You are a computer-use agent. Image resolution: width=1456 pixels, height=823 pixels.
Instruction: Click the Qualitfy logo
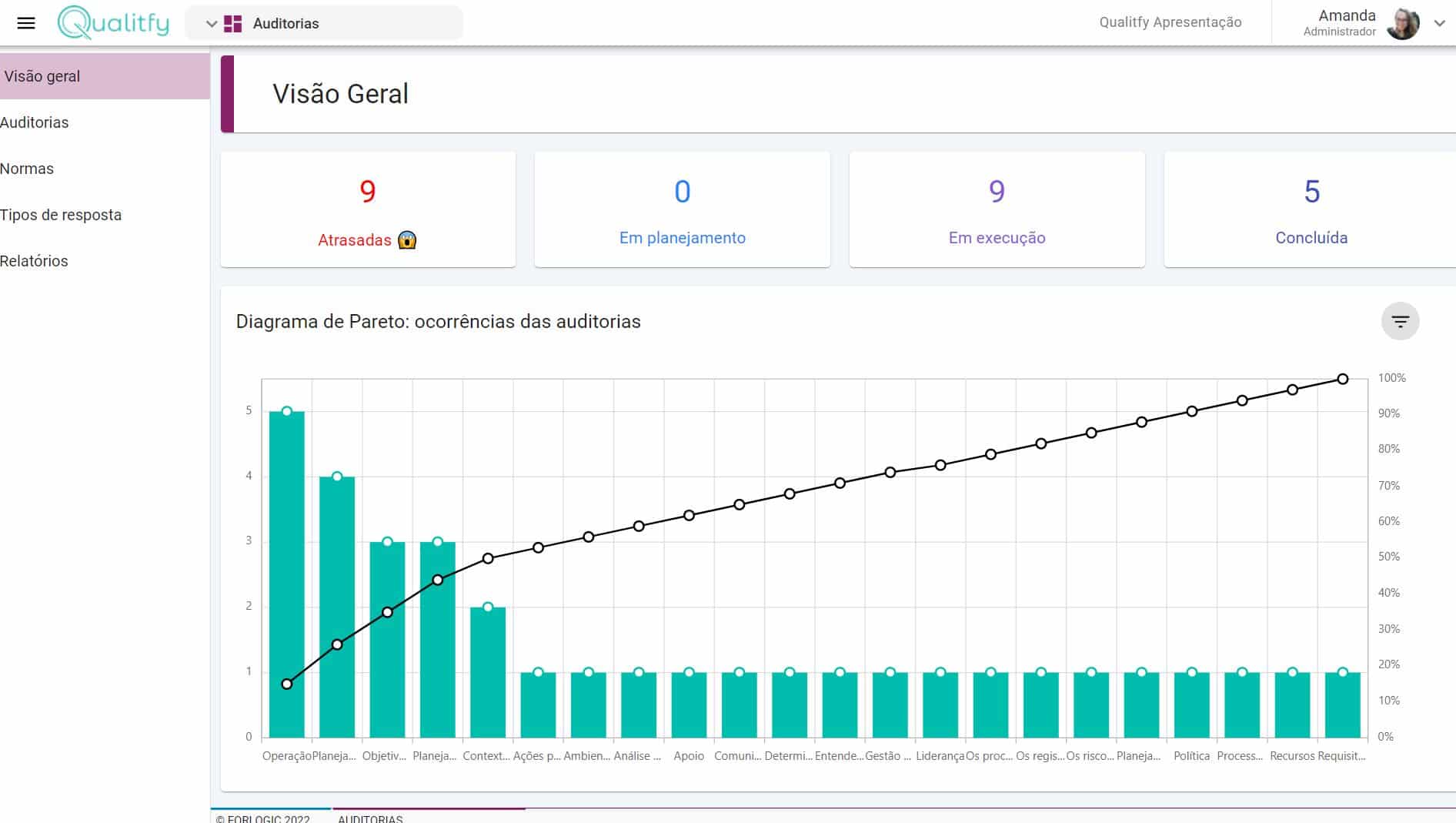[x=114, y=23]
